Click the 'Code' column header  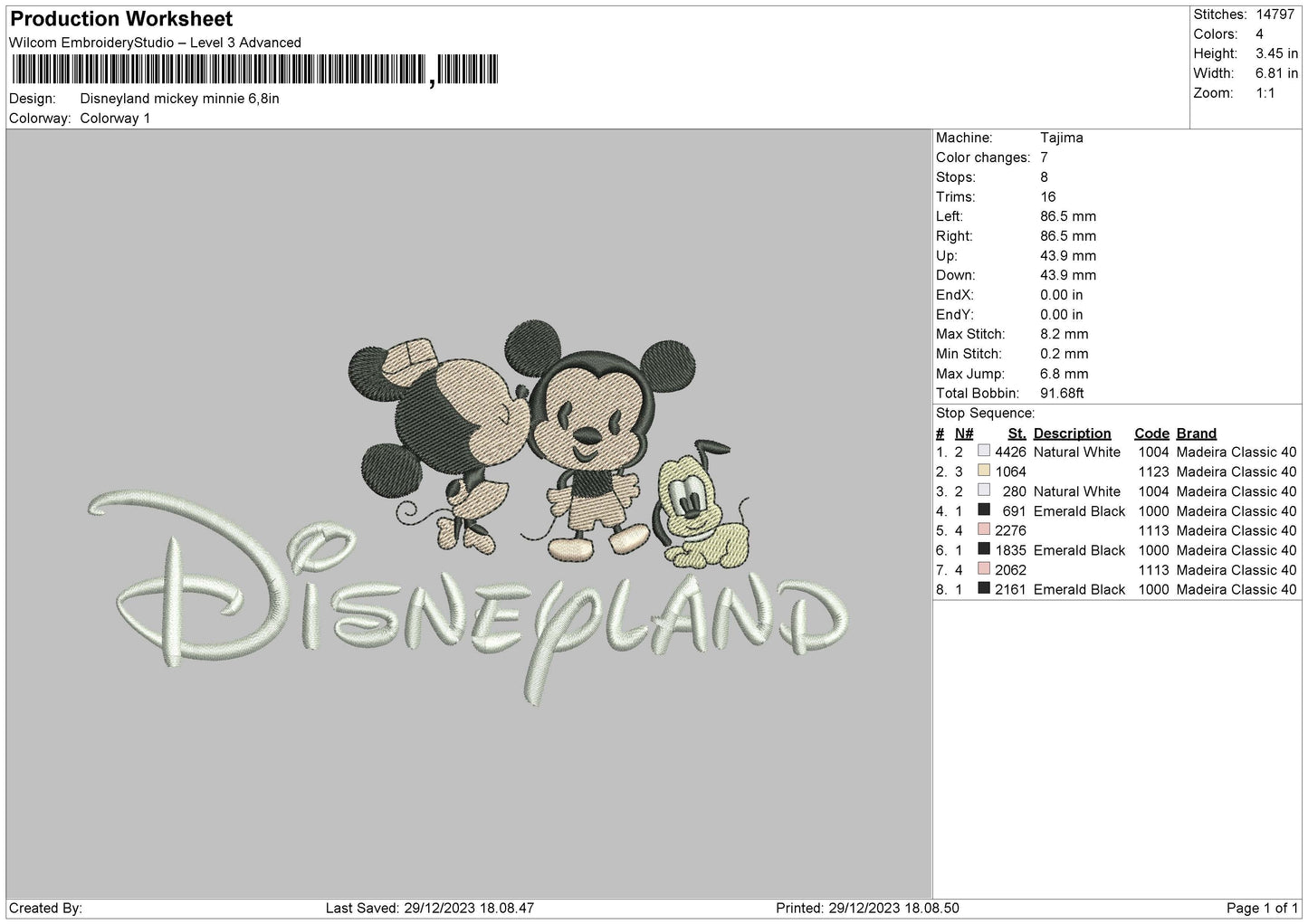click(x=1151, y=433)
